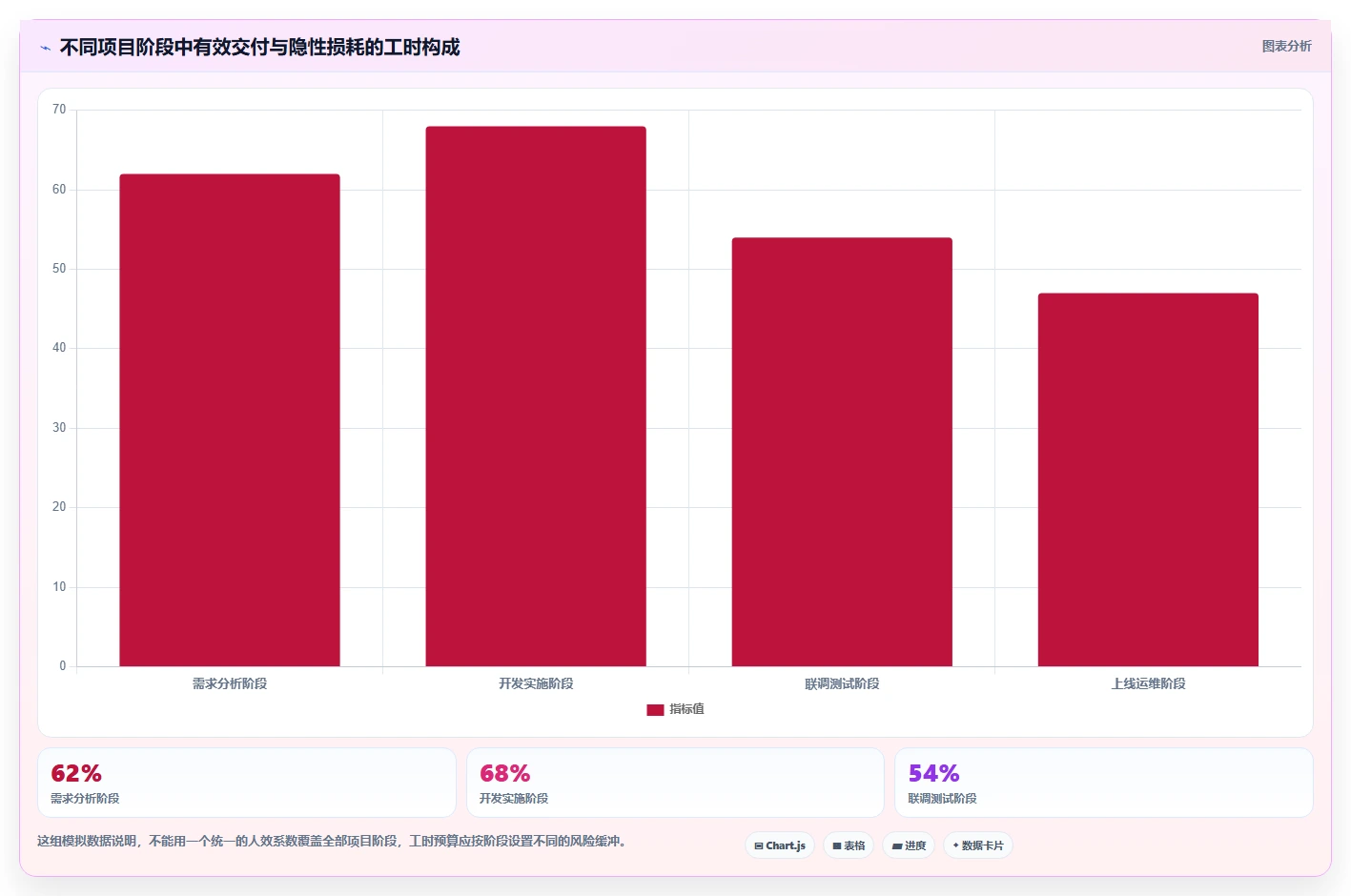Click the chart icon beside the title

point(45,48)
